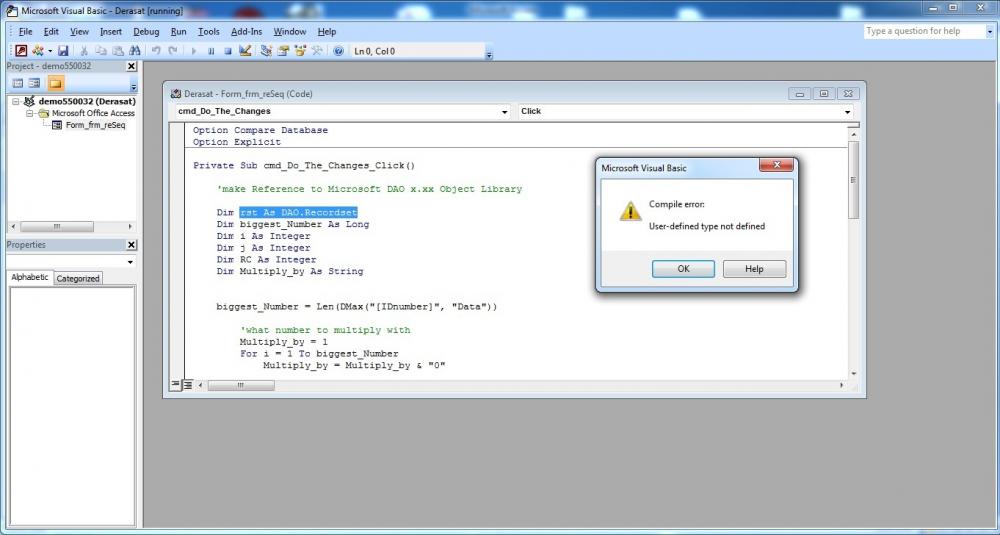Image resolution: width=1000 pixels, height=535 pixels.
Task: Switch to the Categorized properties tab
Action: pyautogui.click(x=78, y=279)
